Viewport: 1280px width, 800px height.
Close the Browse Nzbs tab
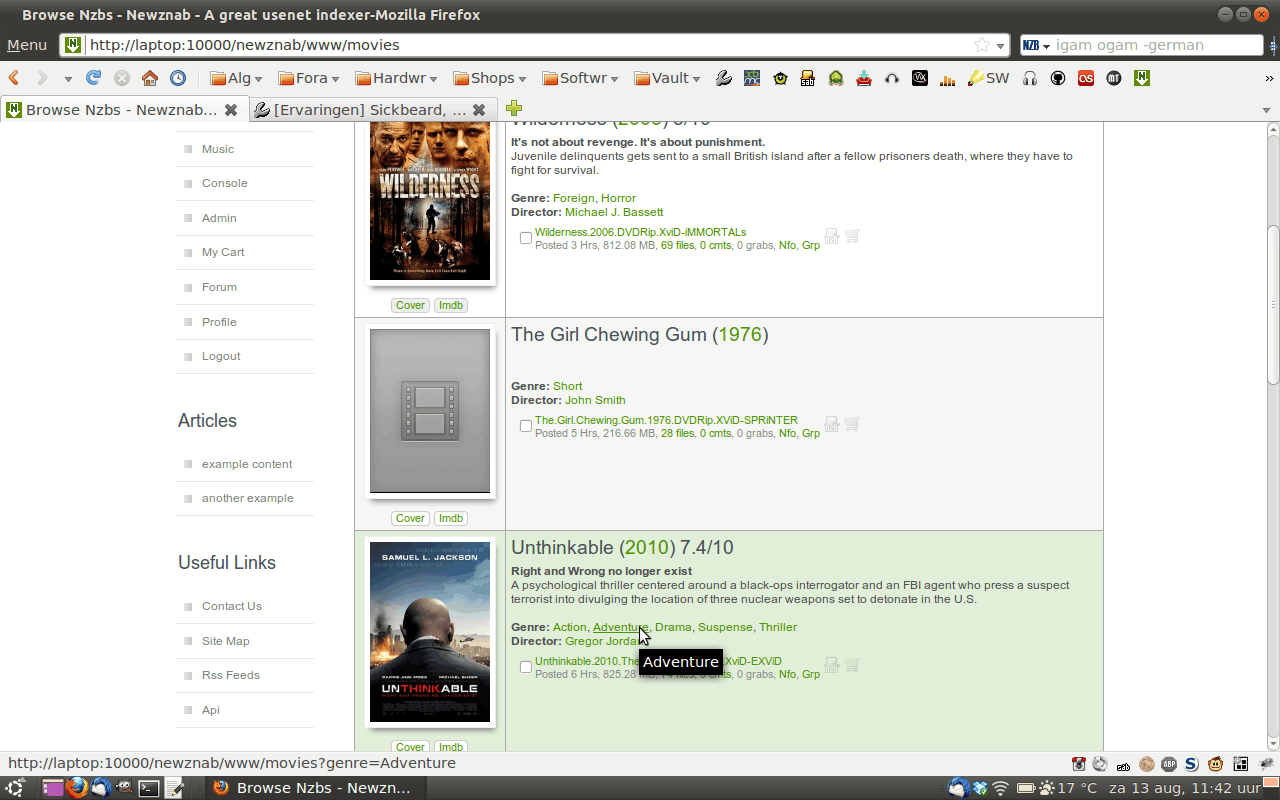(x=231, y=110)
